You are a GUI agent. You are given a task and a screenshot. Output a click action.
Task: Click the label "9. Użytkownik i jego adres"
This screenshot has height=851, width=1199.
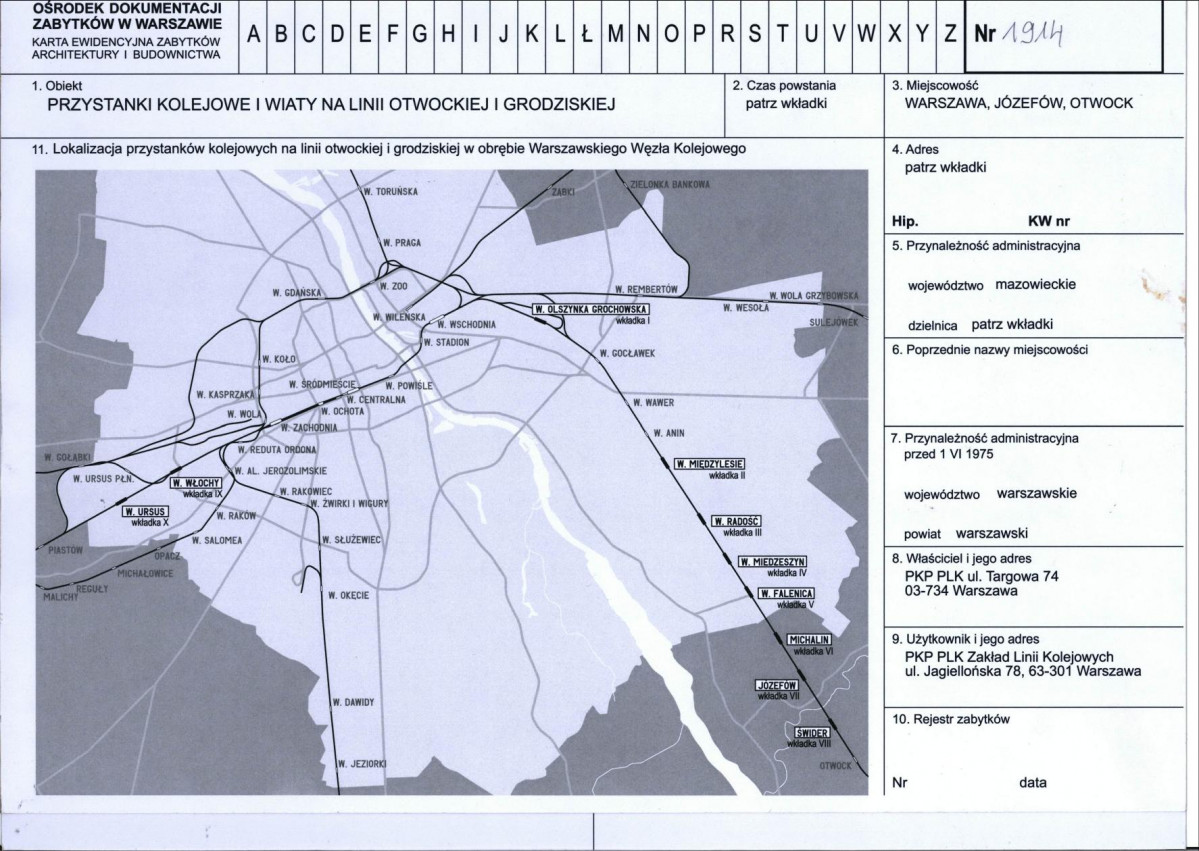(x=965, y=639)
